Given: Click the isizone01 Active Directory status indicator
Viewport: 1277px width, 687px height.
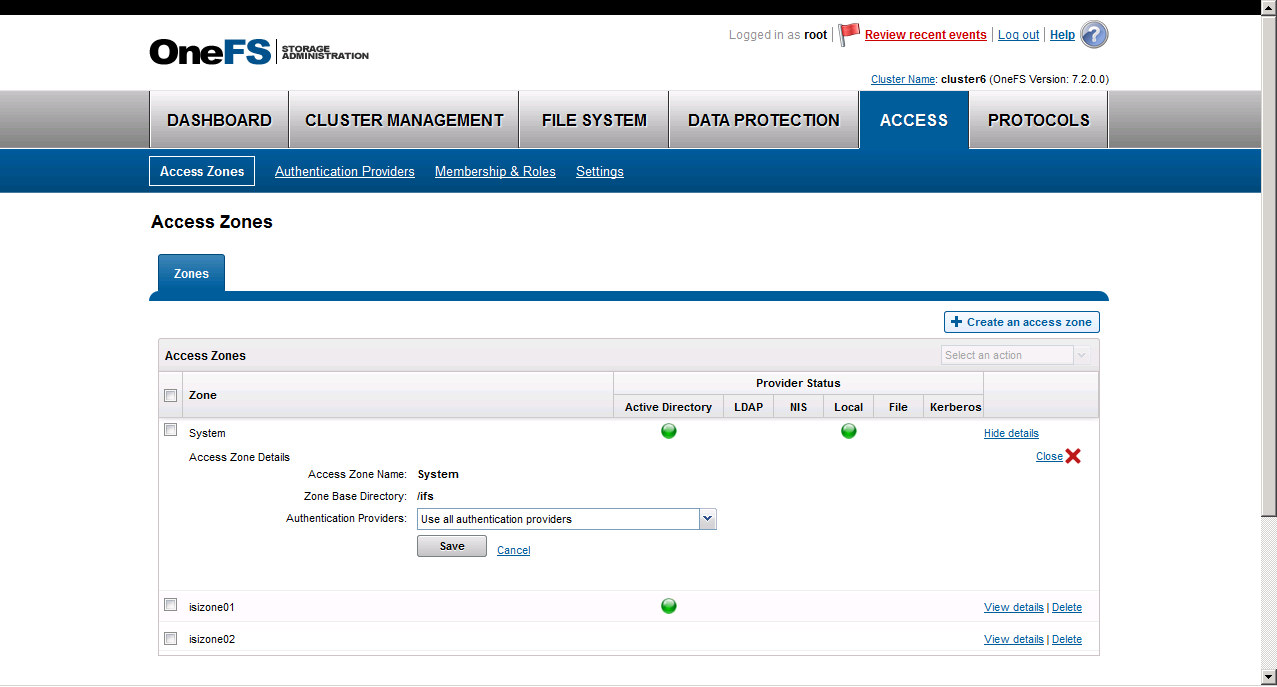Looking at the screenshot, I should click(669, 606).
